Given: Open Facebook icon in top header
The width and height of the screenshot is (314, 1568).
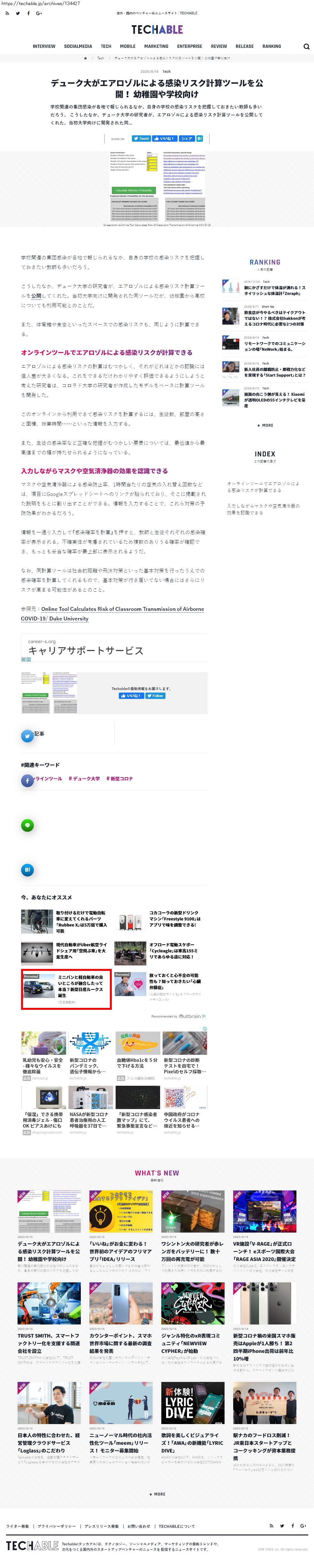Looking at the screenshot, I should coord(28,13).
